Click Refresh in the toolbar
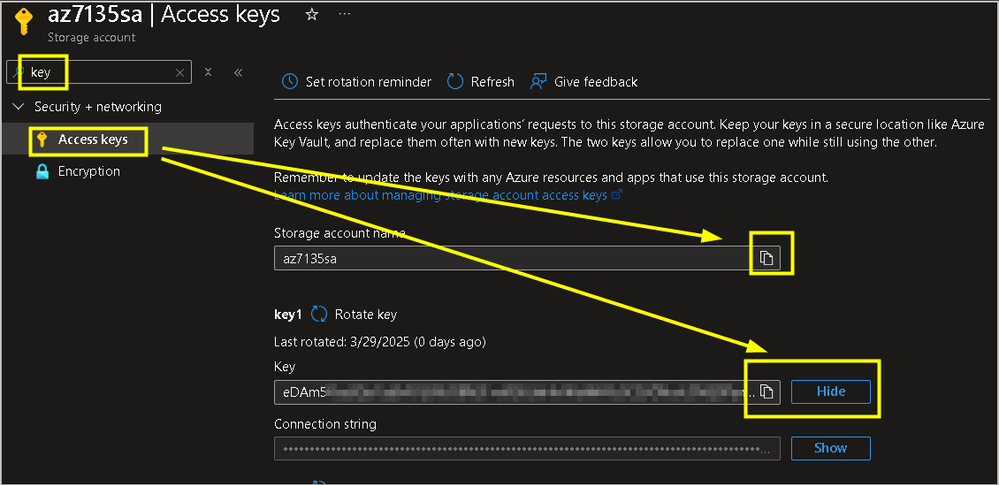This screenshot has width=999, height=485. pyautogui.click(x=480, y=82)
